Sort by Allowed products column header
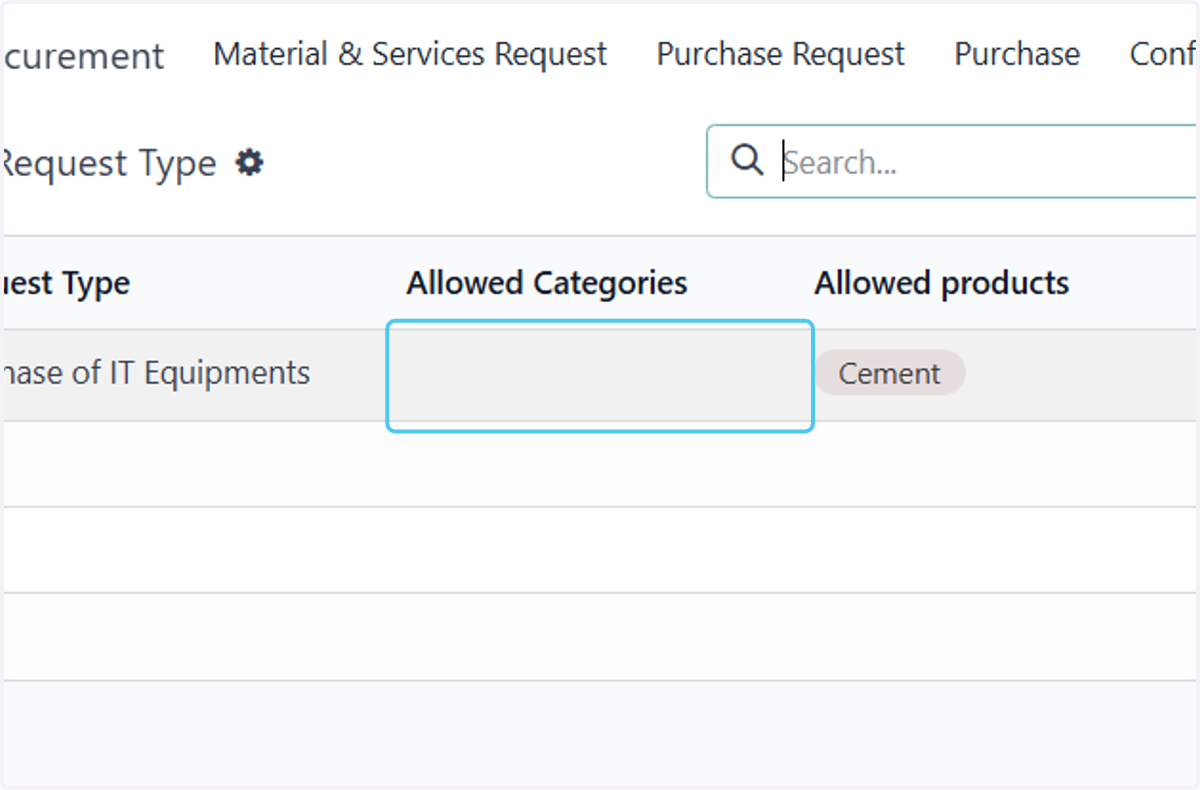Image resolution: width=1200 pixels, height=790 pixels. (x=942, y=283)
